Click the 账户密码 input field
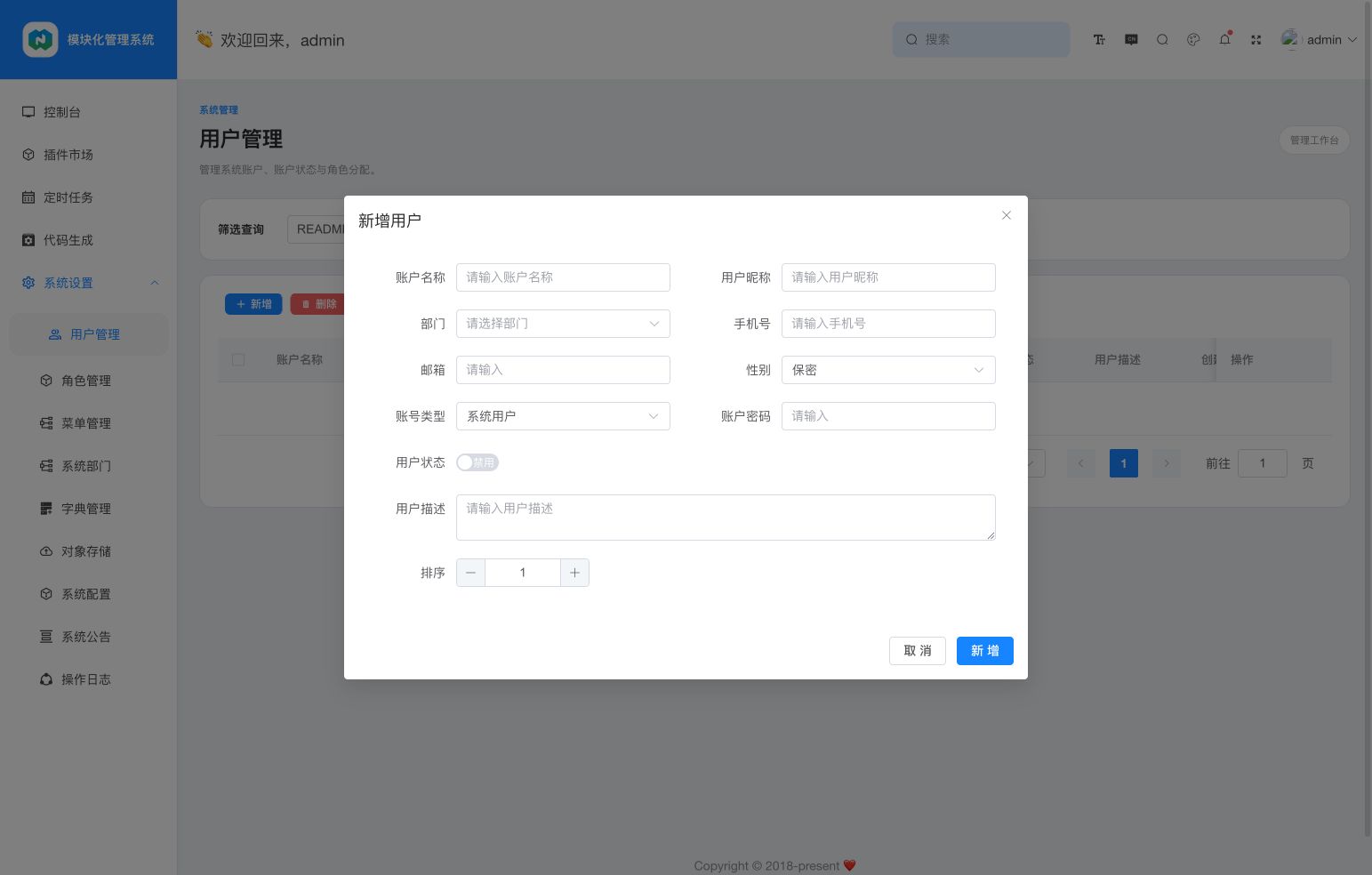 (888, 416)
